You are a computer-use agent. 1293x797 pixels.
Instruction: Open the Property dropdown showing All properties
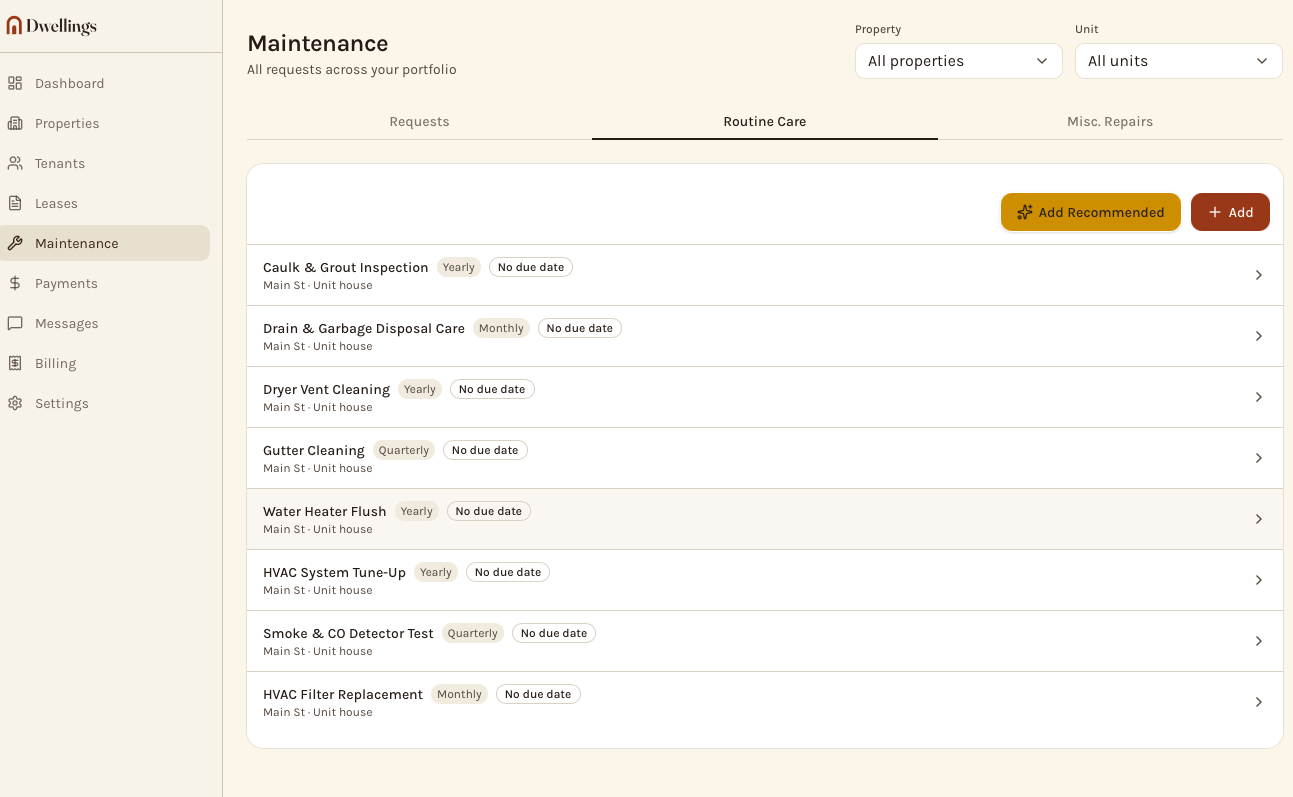[958, 61]
